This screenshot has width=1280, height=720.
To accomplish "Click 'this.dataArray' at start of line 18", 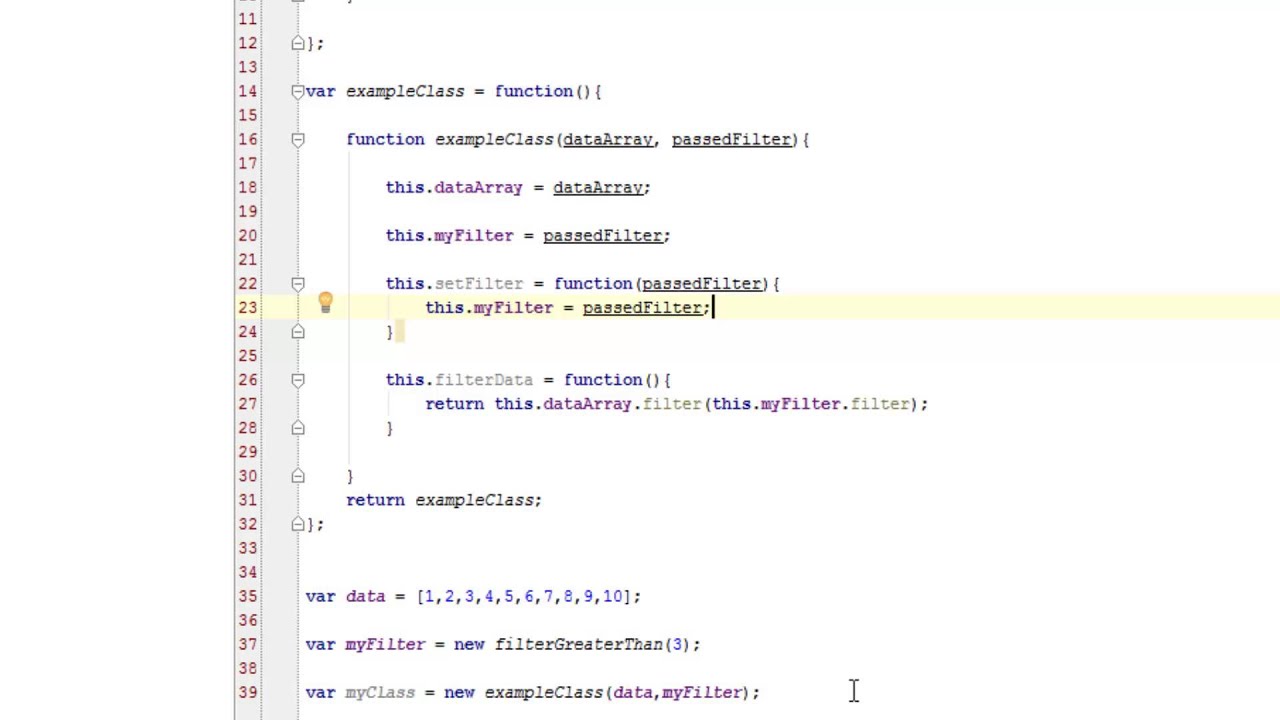I will coord(454,187).
